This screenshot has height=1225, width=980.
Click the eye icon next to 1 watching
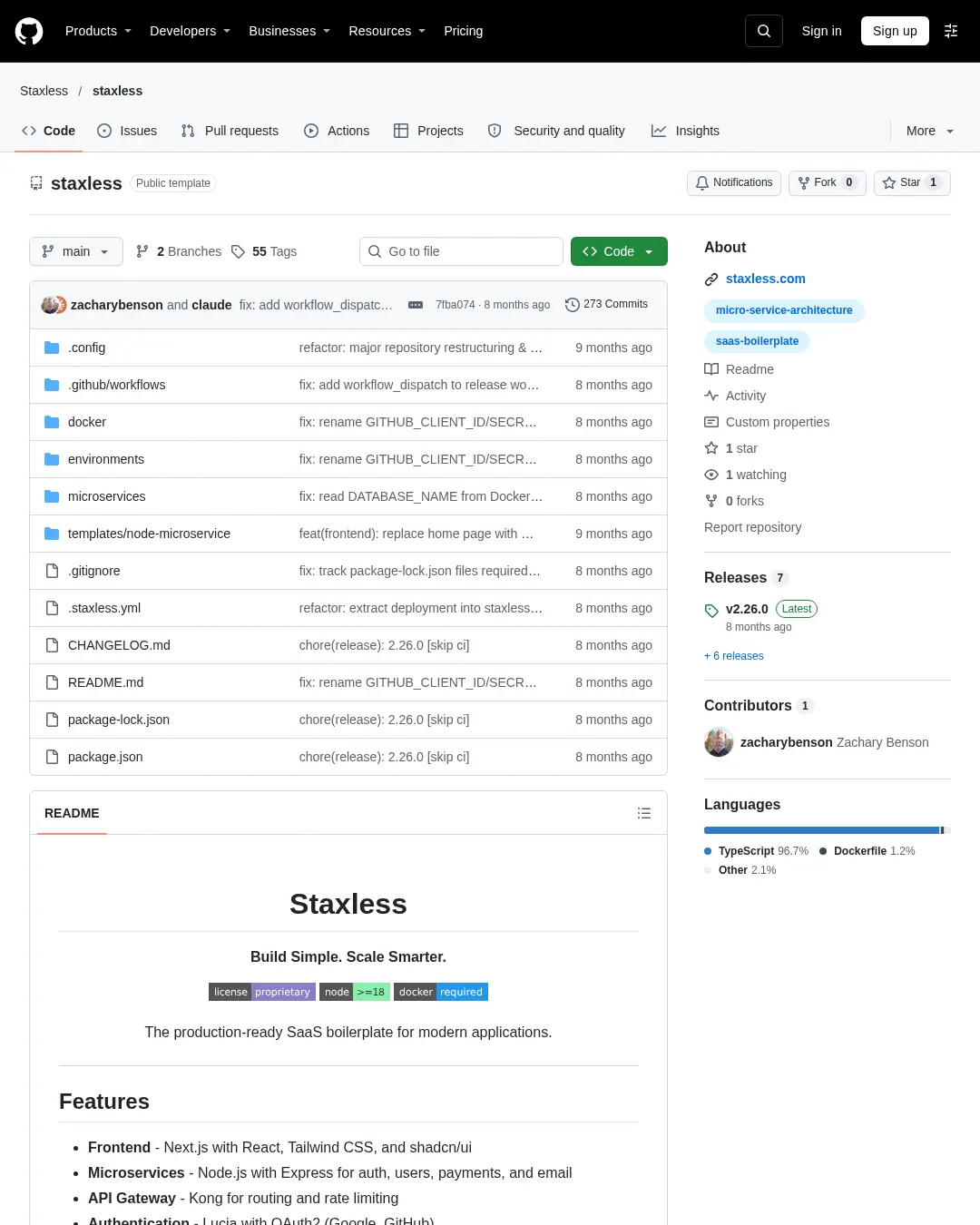[711, 475]
